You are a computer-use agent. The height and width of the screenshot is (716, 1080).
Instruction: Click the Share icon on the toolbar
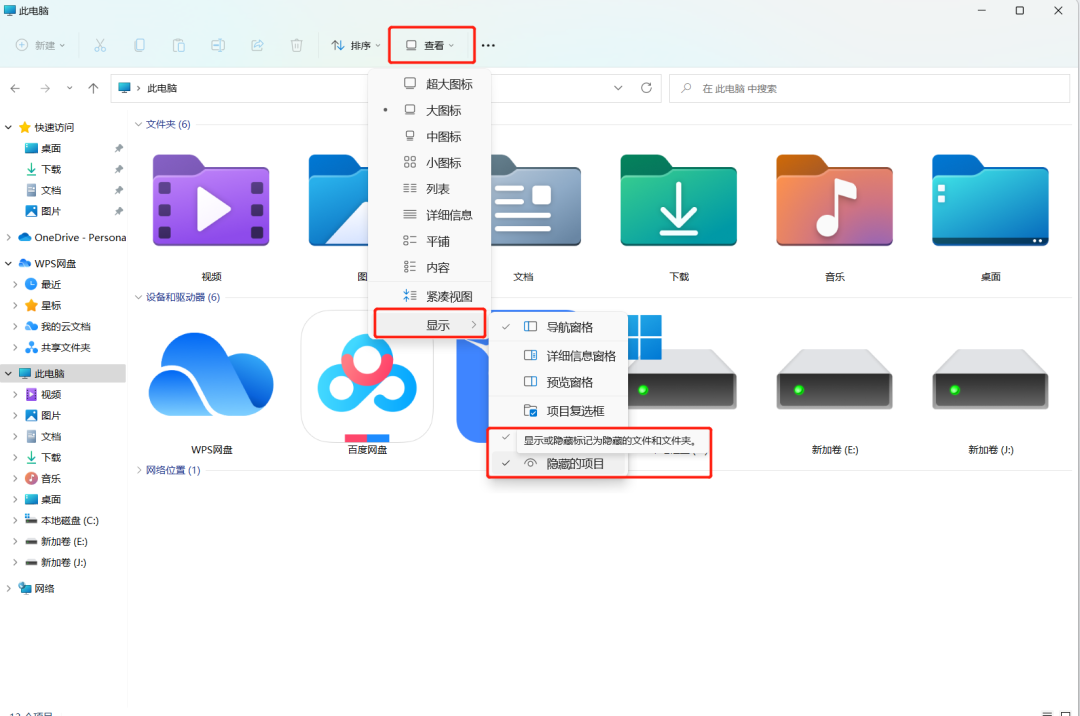pos(257,45)
